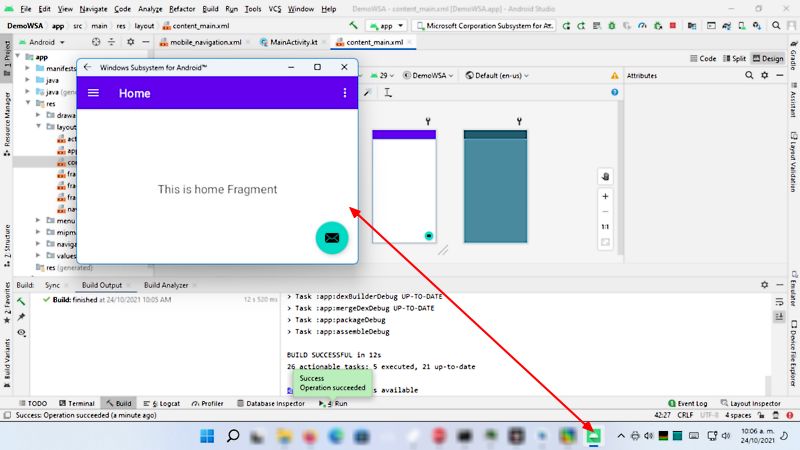This screenshot has height=450, width=800.
Task: Open the DemoWSA theme dropdown
Action: click(x=428, y=76)
